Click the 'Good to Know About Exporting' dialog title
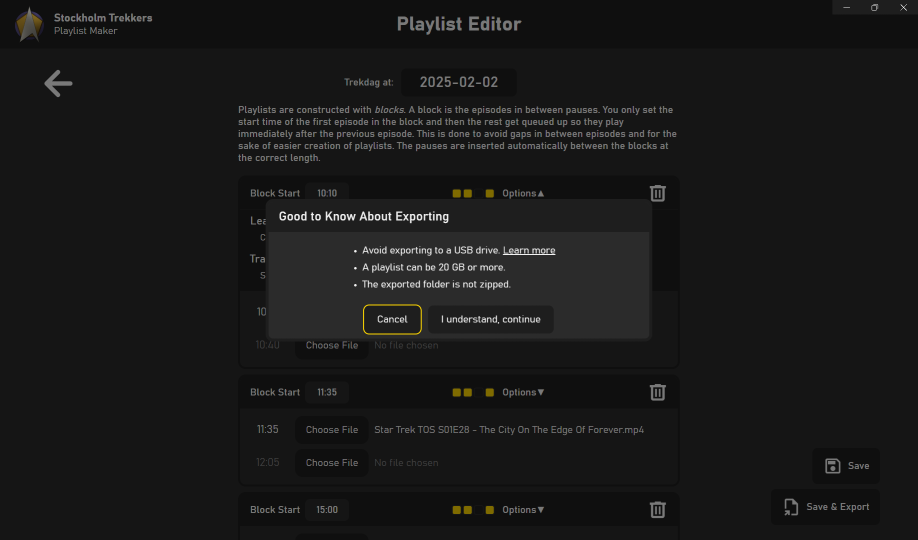 pos(364,216)
